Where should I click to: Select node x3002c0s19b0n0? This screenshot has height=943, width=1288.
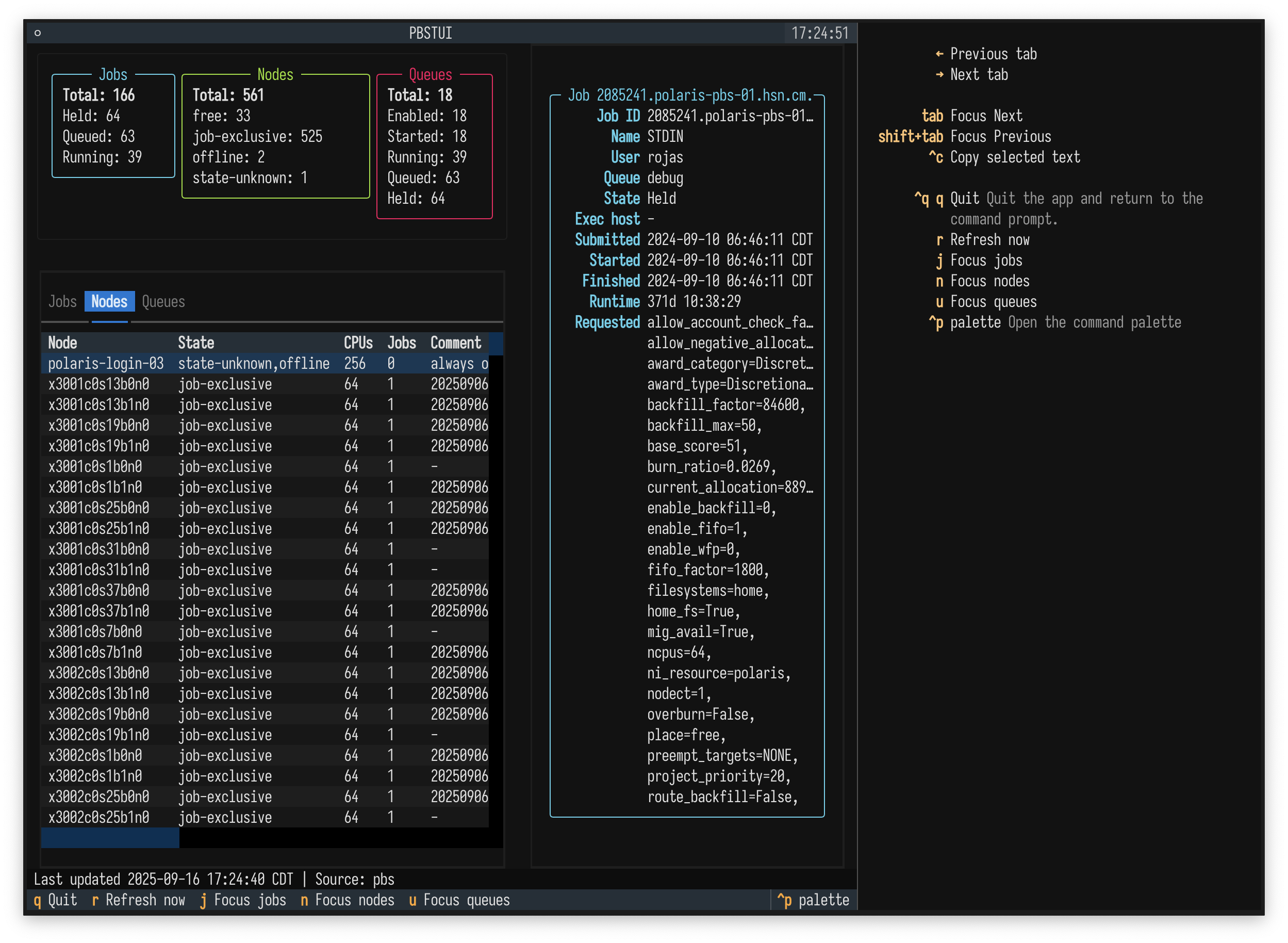click(265, 714)
